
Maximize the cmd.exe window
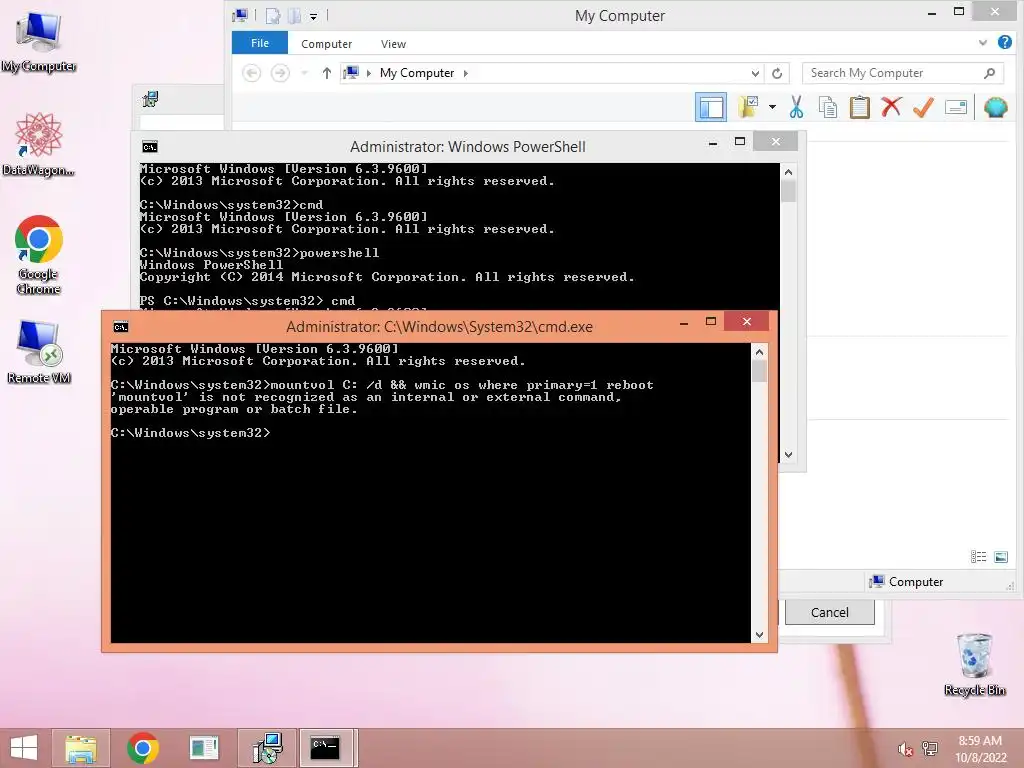(x=711, y=321)
